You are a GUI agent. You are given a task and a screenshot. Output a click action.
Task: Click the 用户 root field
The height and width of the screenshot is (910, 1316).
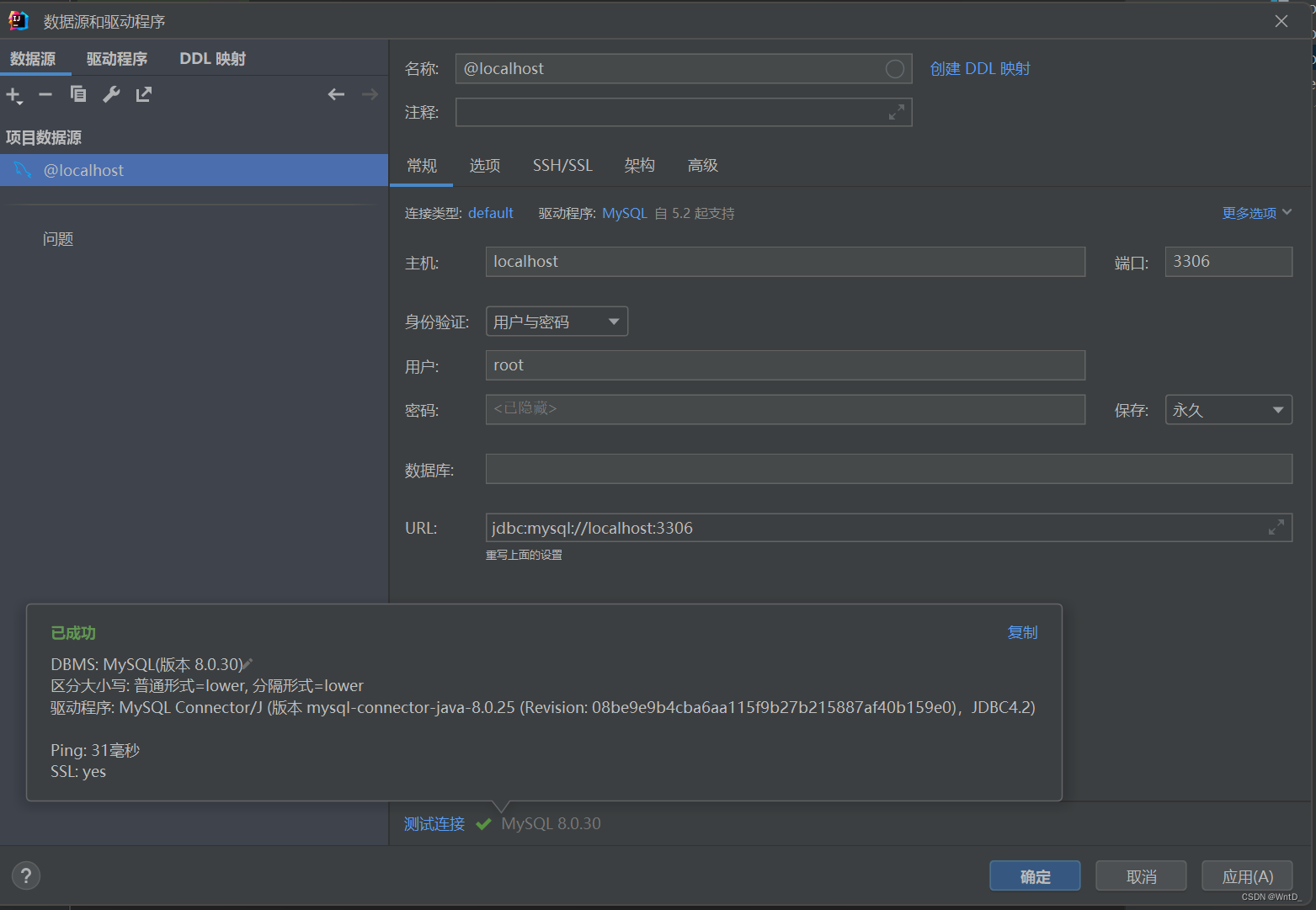(786, 365)
